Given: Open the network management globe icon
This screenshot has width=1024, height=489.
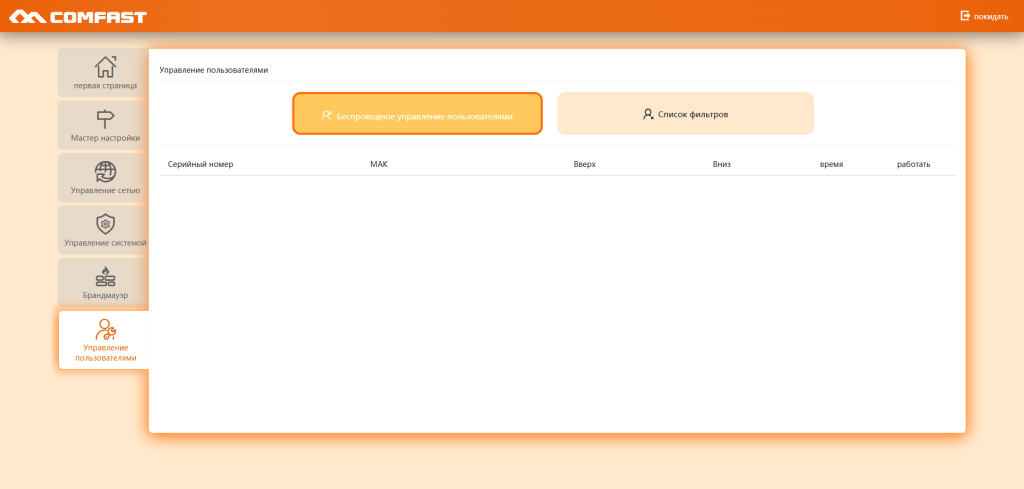Looking at the screenshot, I should 105,171.
